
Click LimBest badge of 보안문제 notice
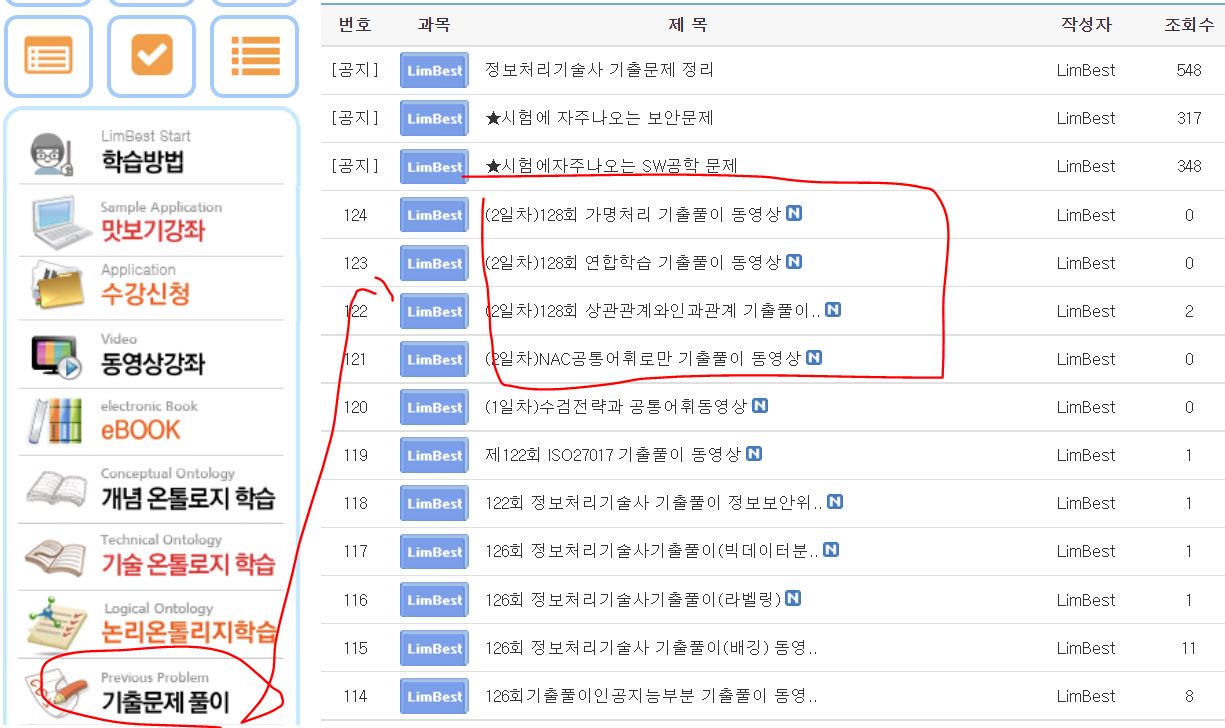coord(434,118)
